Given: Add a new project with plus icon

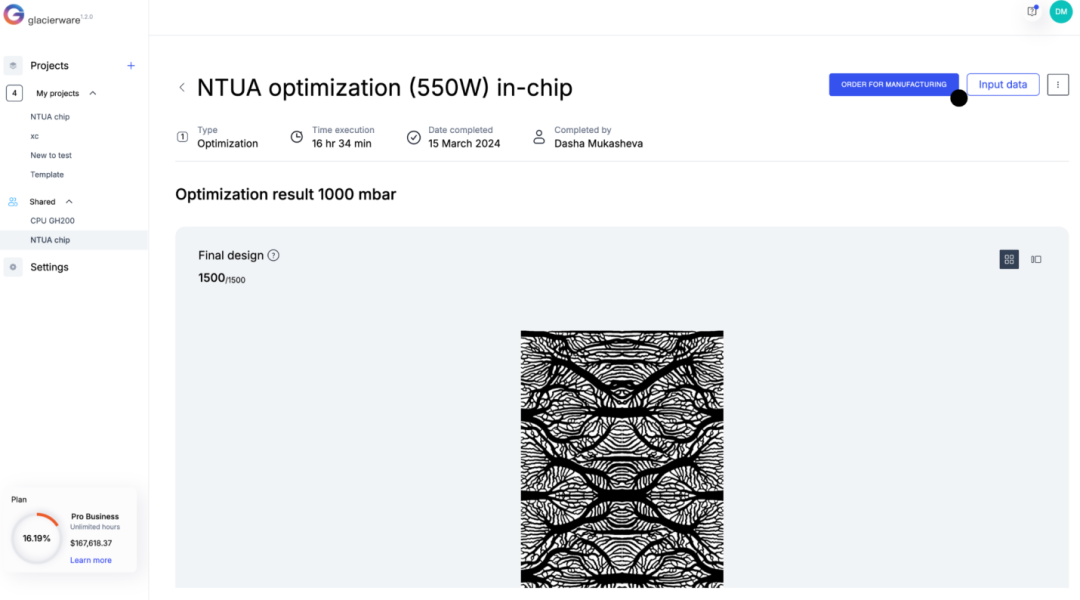Looking at the screenshot, I should click(131, 65).
